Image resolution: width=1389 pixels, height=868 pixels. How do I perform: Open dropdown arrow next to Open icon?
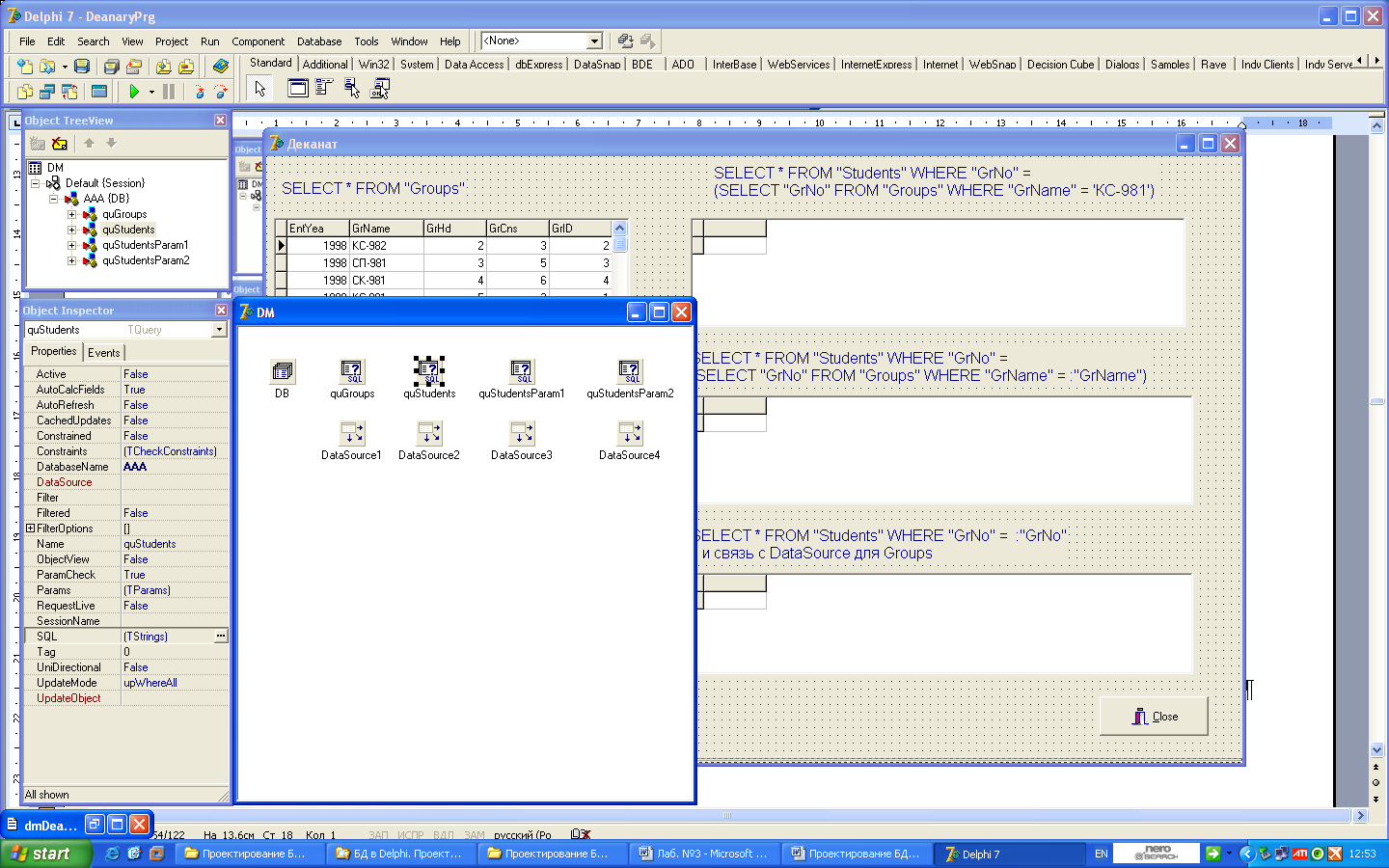pyautogui.click(x=65, y=67)
